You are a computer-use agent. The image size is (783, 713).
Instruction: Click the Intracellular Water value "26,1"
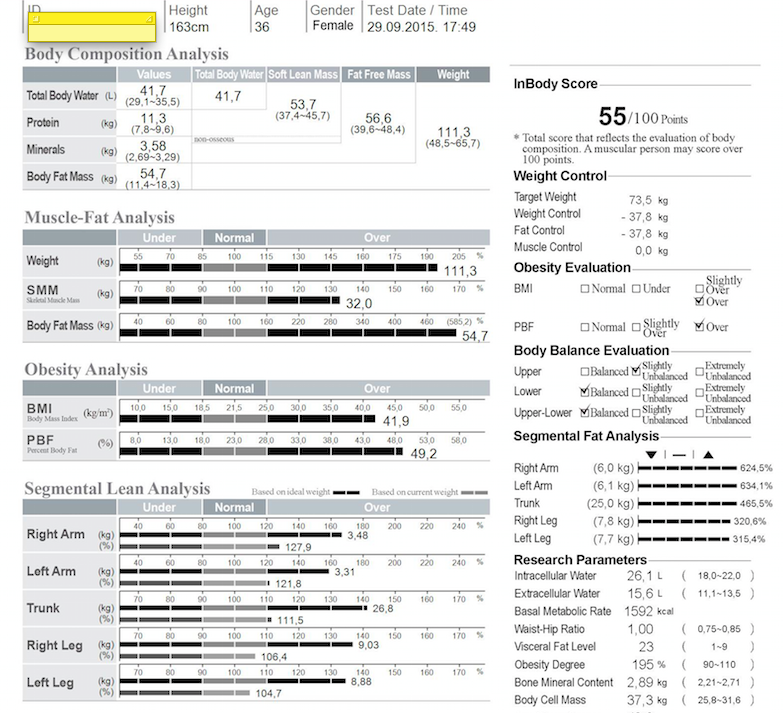click(x=640, y=576)
